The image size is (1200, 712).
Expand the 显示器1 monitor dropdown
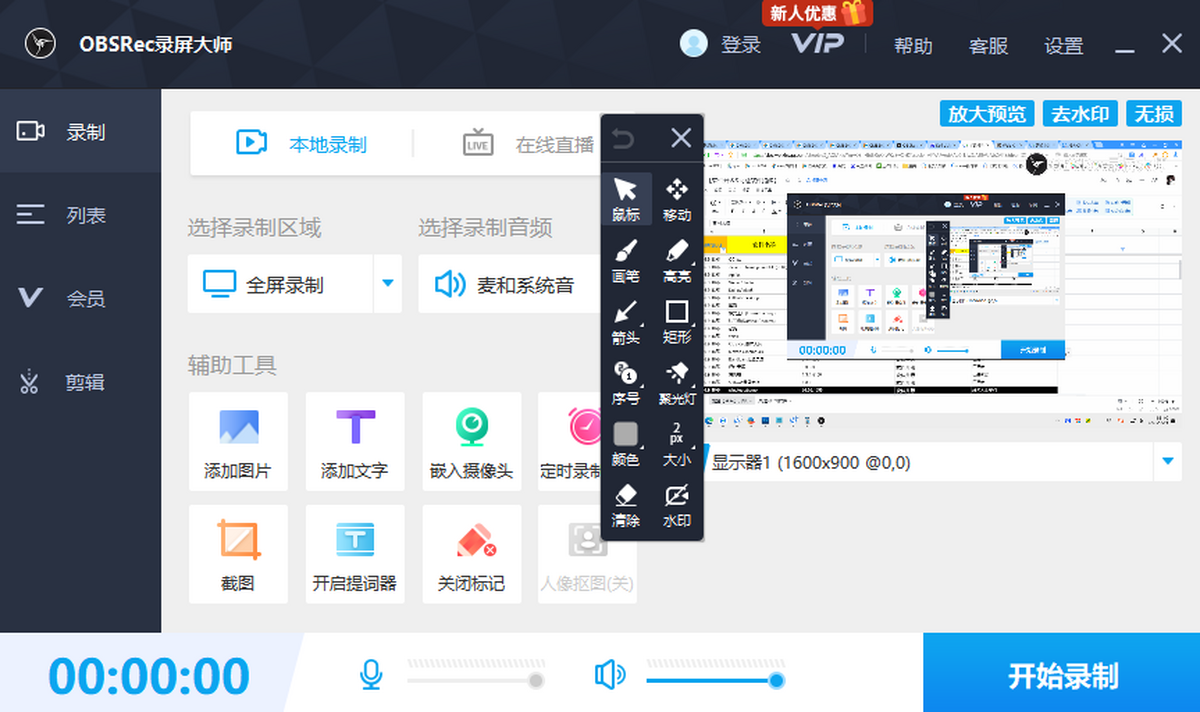click(1167, 462)
